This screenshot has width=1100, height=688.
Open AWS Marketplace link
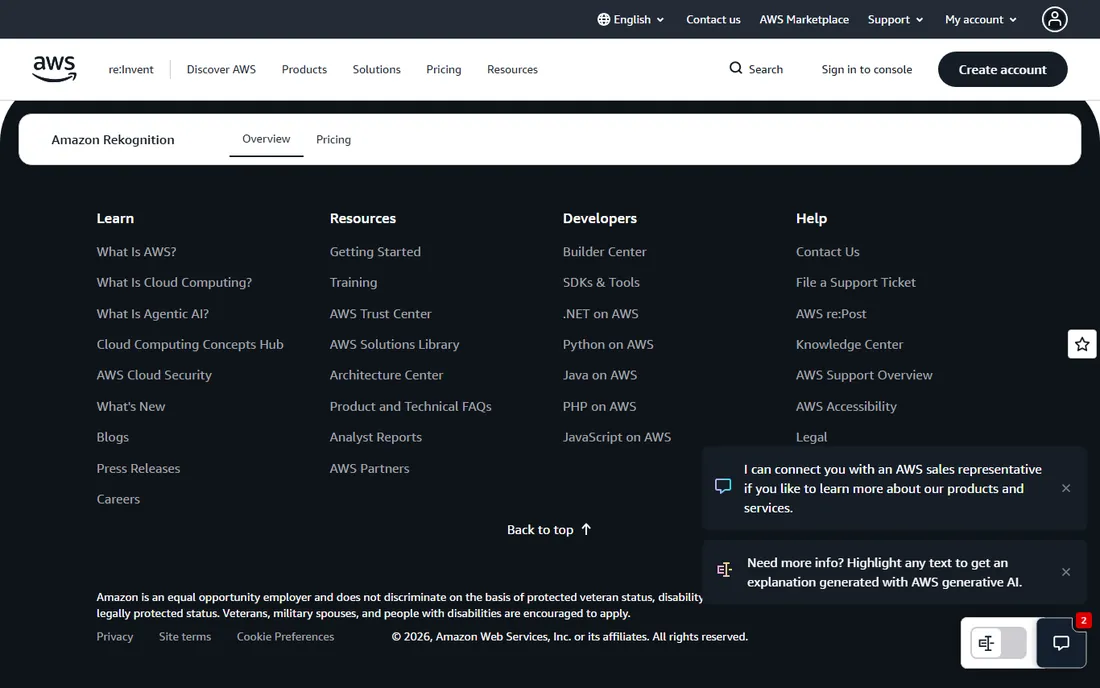click(804, 20)
